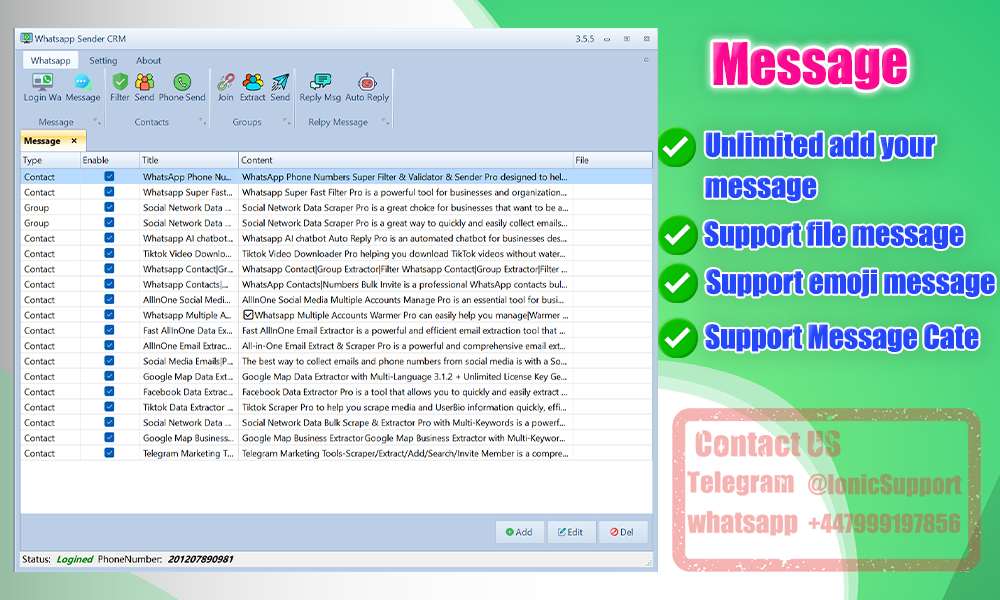Click content 'The best way to collect emails'
Screen dimensions: 1000x600
tap(404, 361)
